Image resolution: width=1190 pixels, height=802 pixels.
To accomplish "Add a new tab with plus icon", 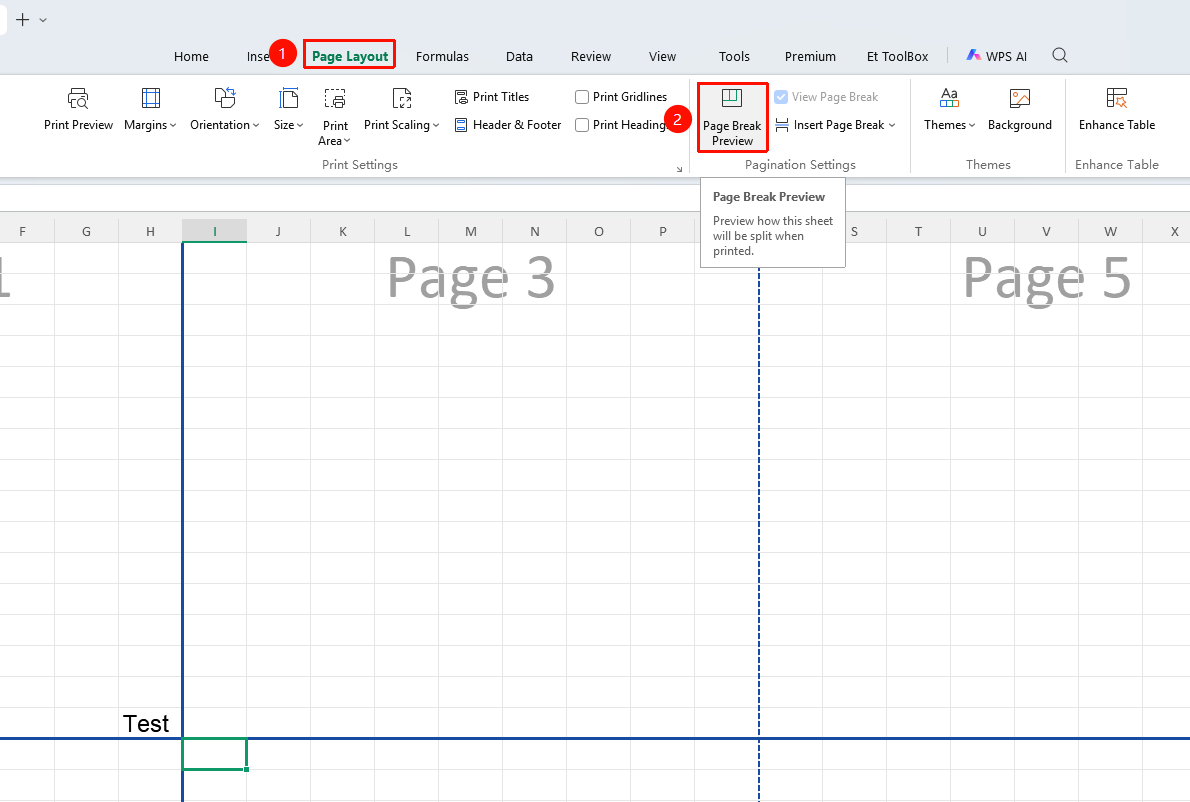I will pos(23,20).
